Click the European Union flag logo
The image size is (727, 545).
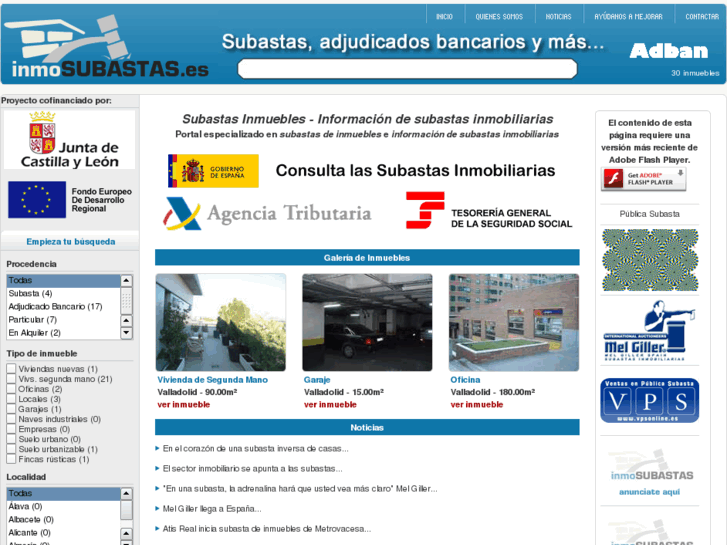pos(37,199)
